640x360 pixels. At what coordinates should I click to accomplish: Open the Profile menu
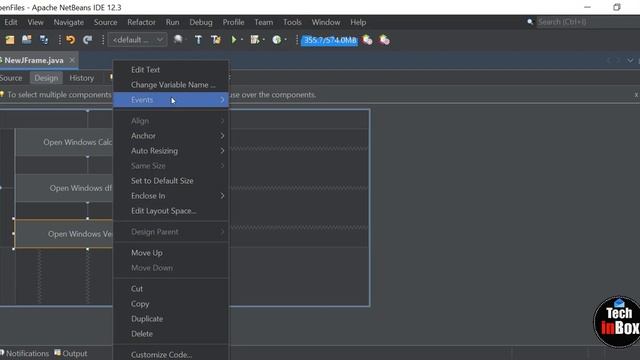point(233,22)
